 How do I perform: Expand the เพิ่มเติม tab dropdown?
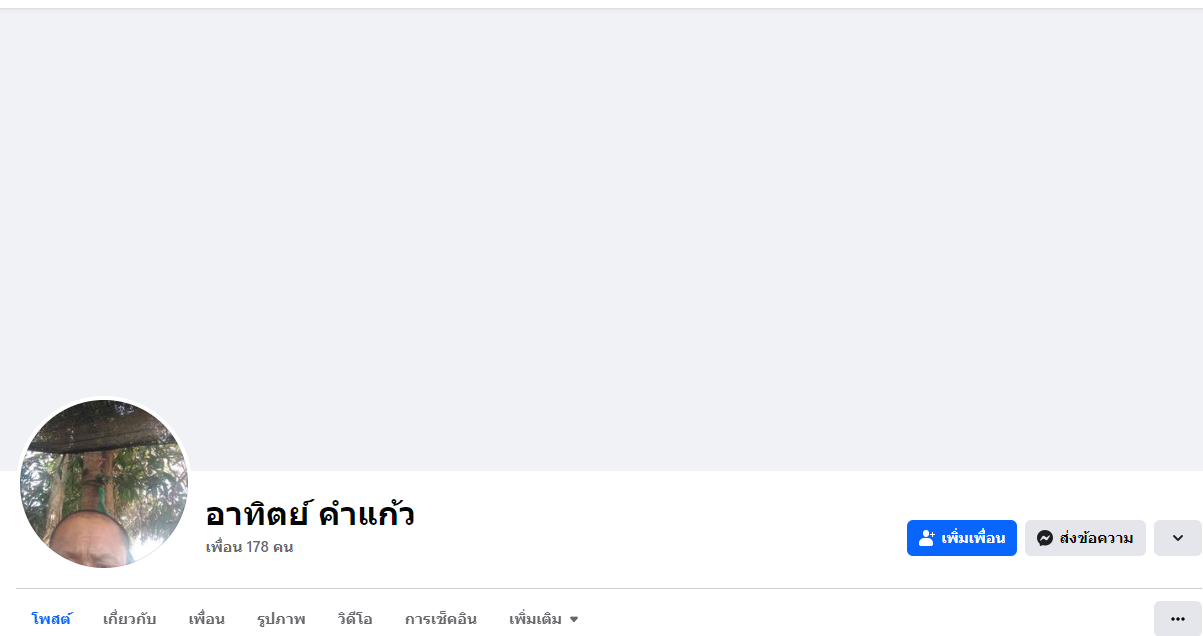click(x=536, y=619)
